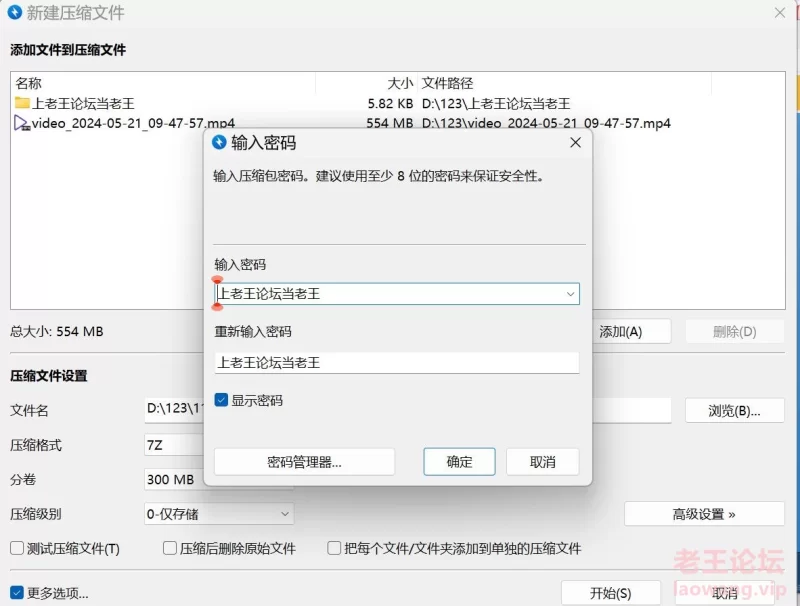Select the video file icon for the mp4

[22, 123]
